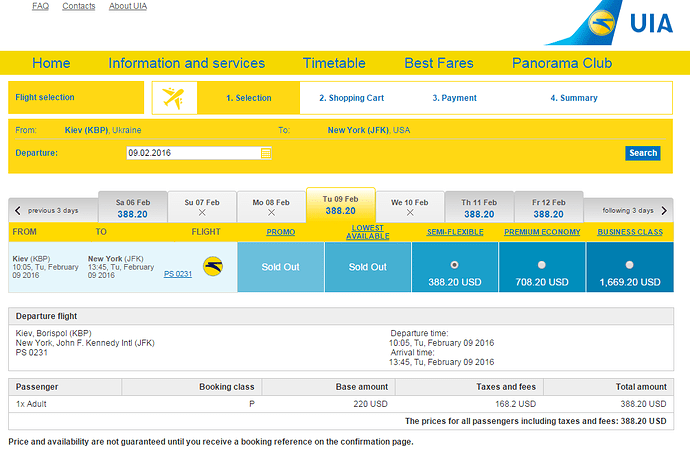
Task: Open flight PS 0231 details link
Action: click(178, 274)
